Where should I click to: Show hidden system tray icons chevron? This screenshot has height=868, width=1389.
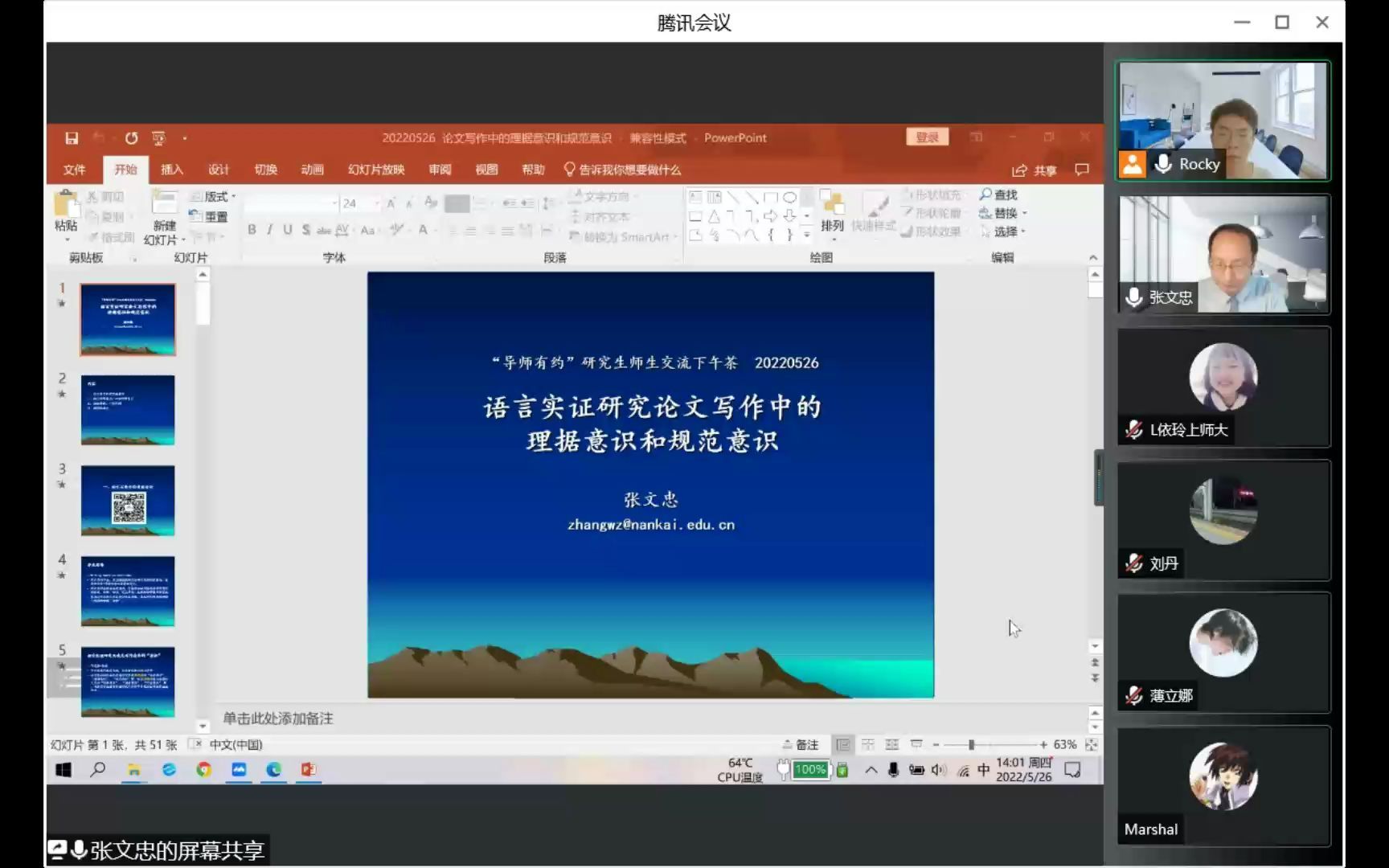point(871,770)
